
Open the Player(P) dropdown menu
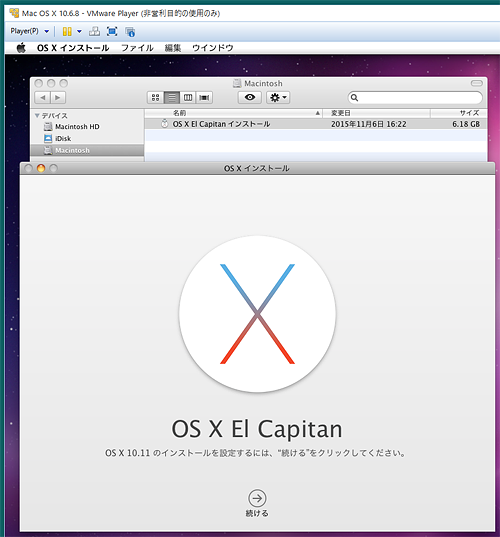pyautogui.click(x=30, y=31)
